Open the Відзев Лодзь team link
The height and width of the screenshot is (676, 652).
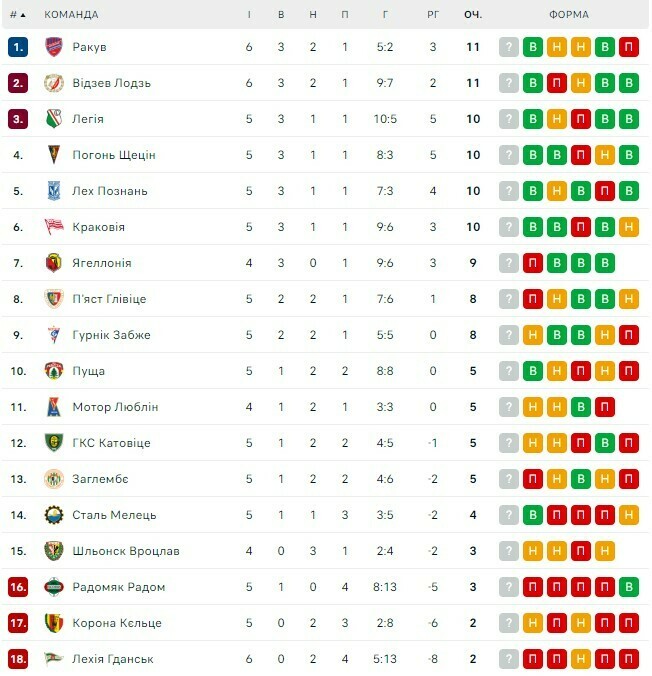(x=111, y=83)
